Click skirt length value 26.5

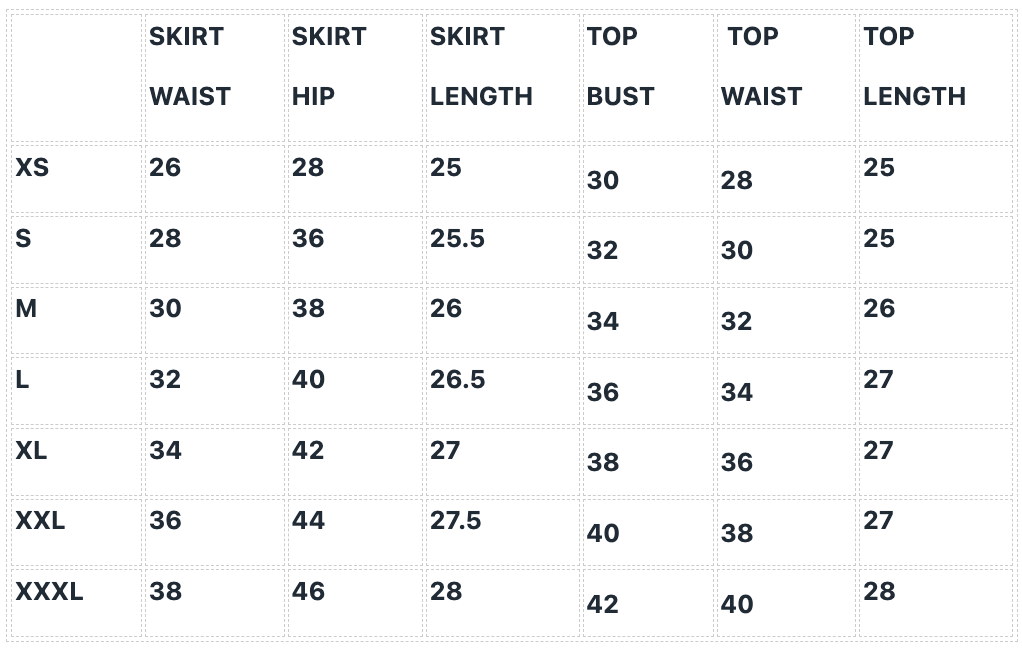click(458, 379)
